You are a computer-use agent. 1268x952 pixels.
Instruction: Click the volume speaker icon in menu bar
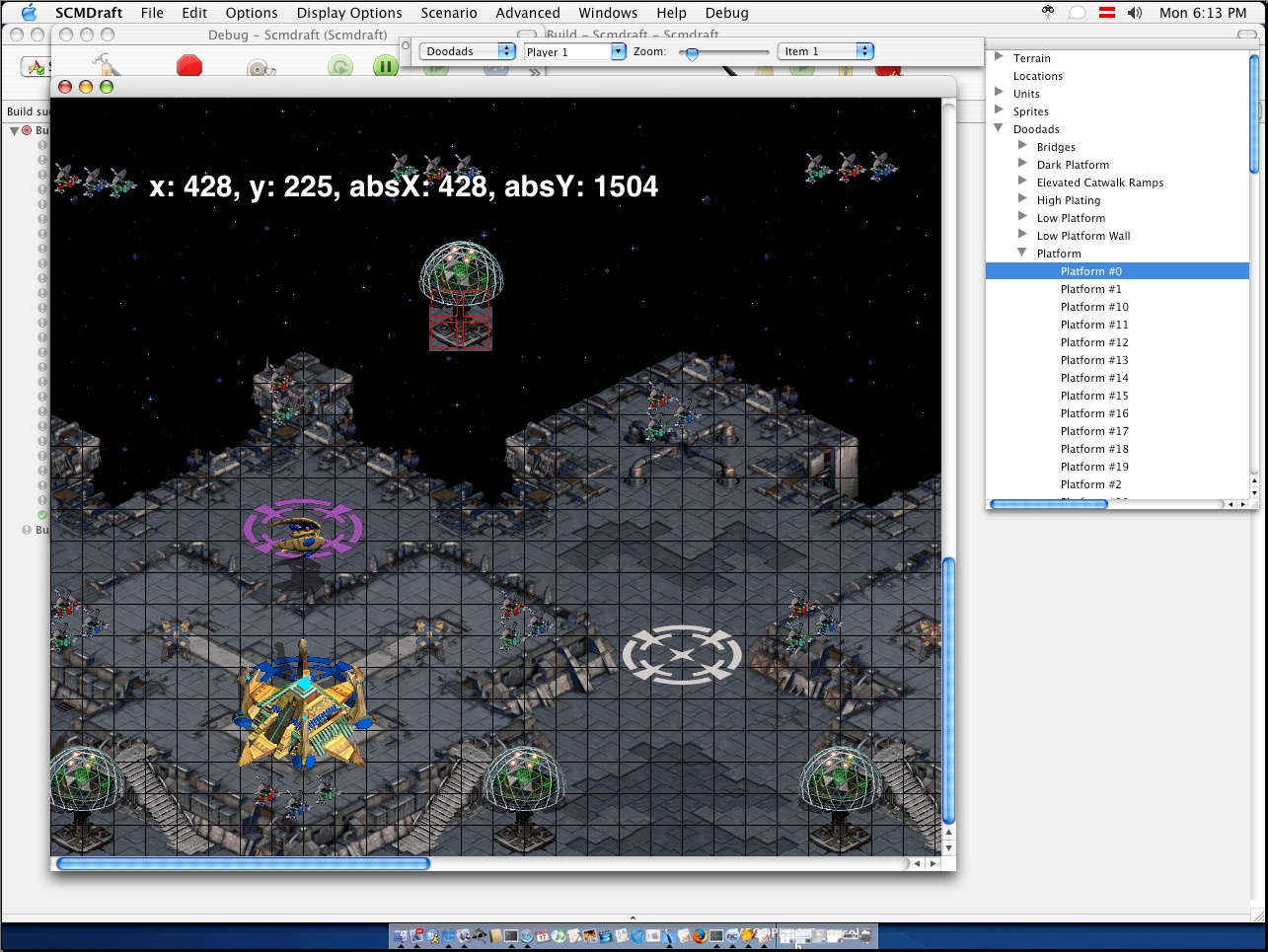point(1135,13)
